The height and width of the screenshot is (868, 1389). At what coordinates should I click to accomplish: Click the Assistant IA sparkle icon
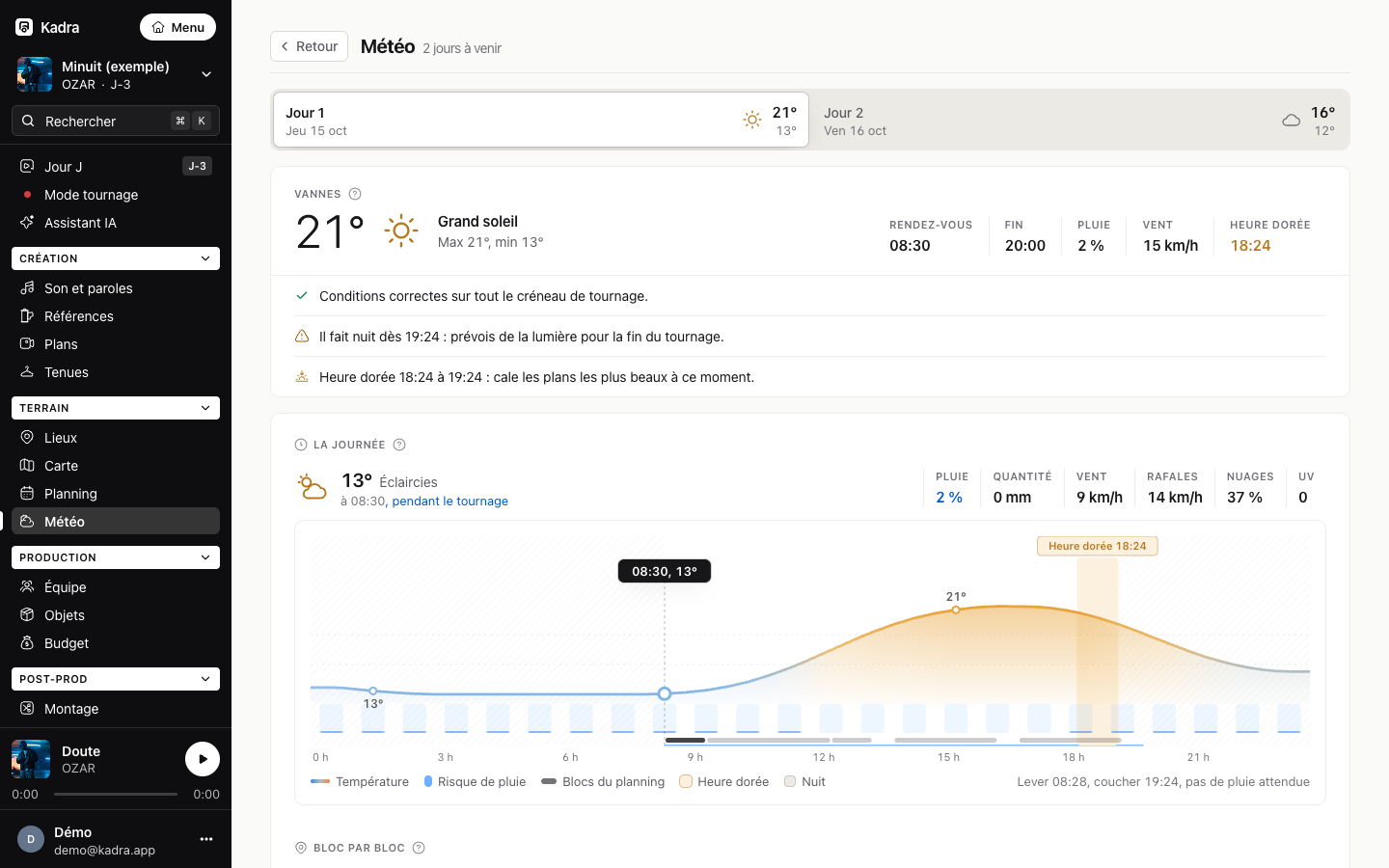27,222
